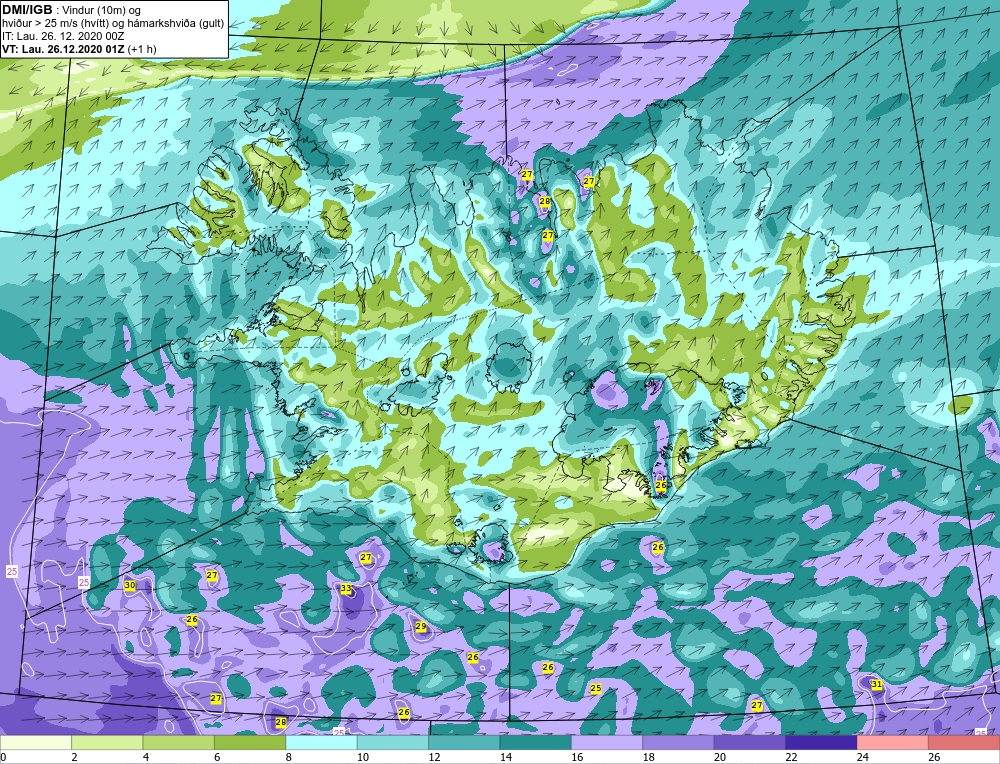Select the pale cyan 8–10 m/s legend swatch

click(321, 743)
